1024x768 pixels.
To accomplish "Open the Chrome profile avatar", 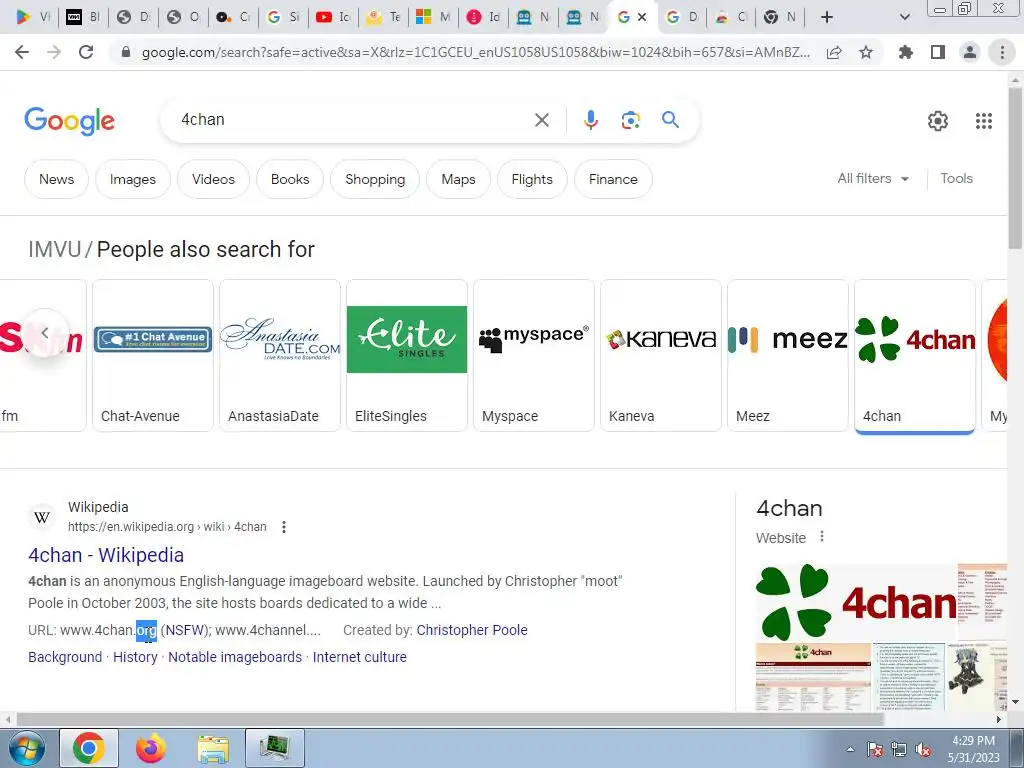I will click(x=970, y=52).
